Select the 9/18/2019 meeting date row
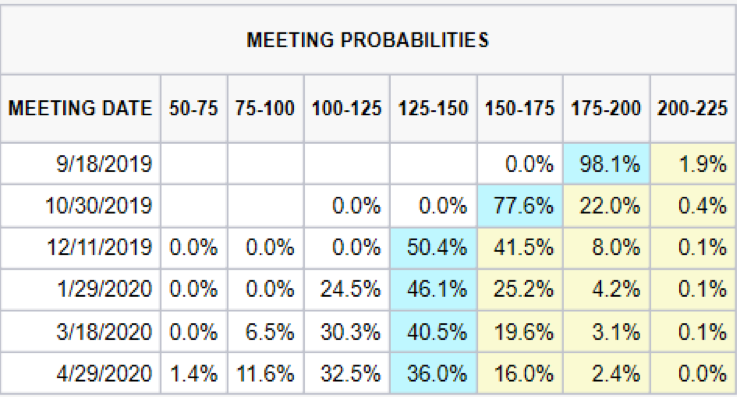Image resolution: width=737 pixels, height=397 pixels. click(368, 164)
